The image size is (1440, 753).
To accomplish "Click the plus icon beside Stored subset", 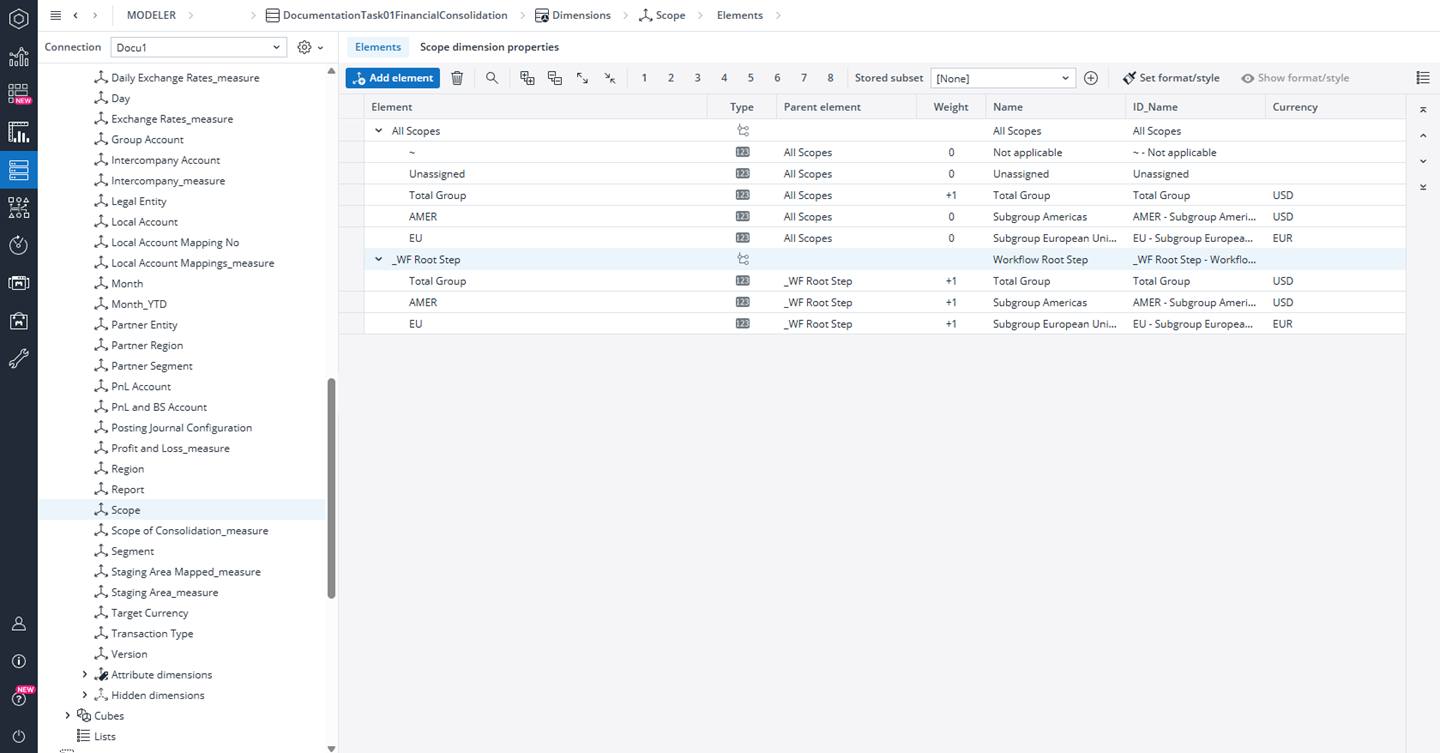I will point(1091,78).
